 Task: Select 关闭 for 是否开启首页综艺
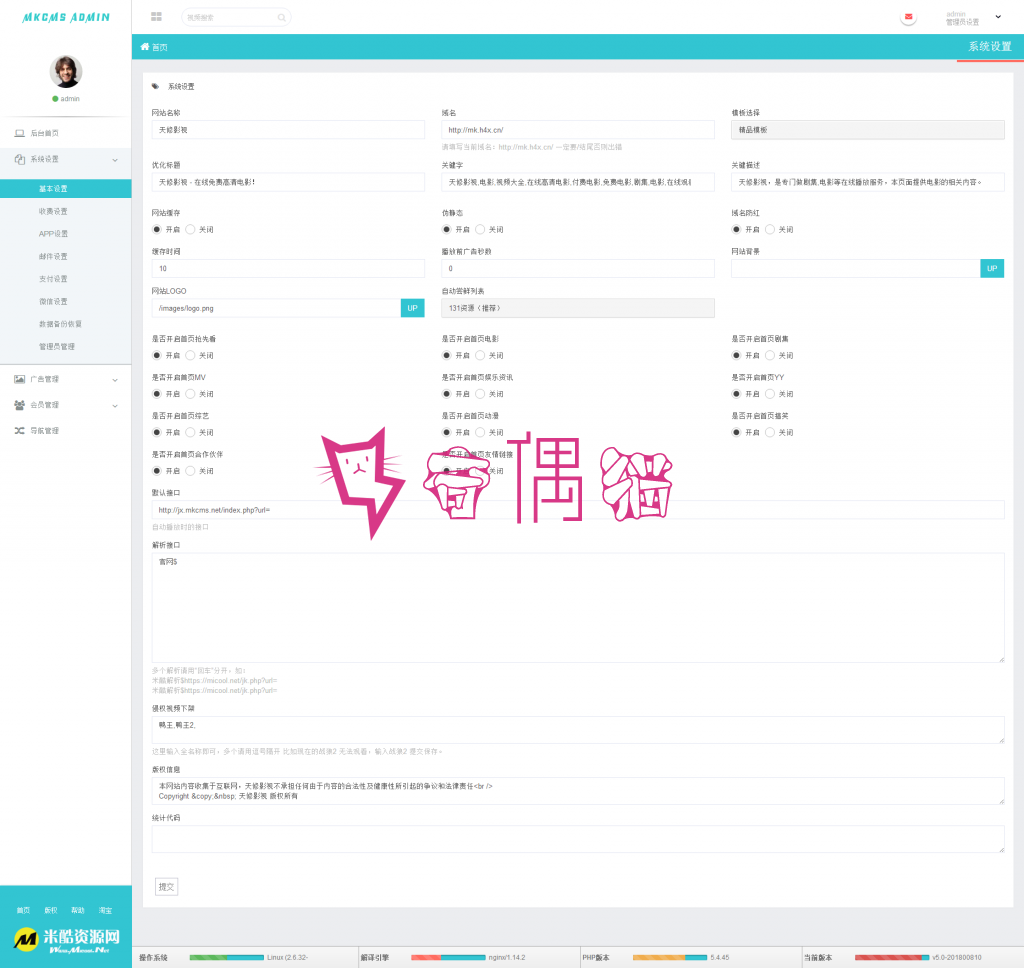190,432
